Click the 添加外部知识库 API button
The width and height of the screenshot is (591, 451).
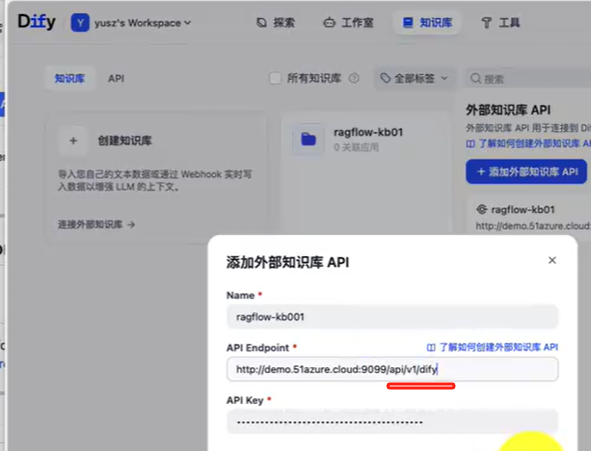pyautogui.click(x=526, y=172)
